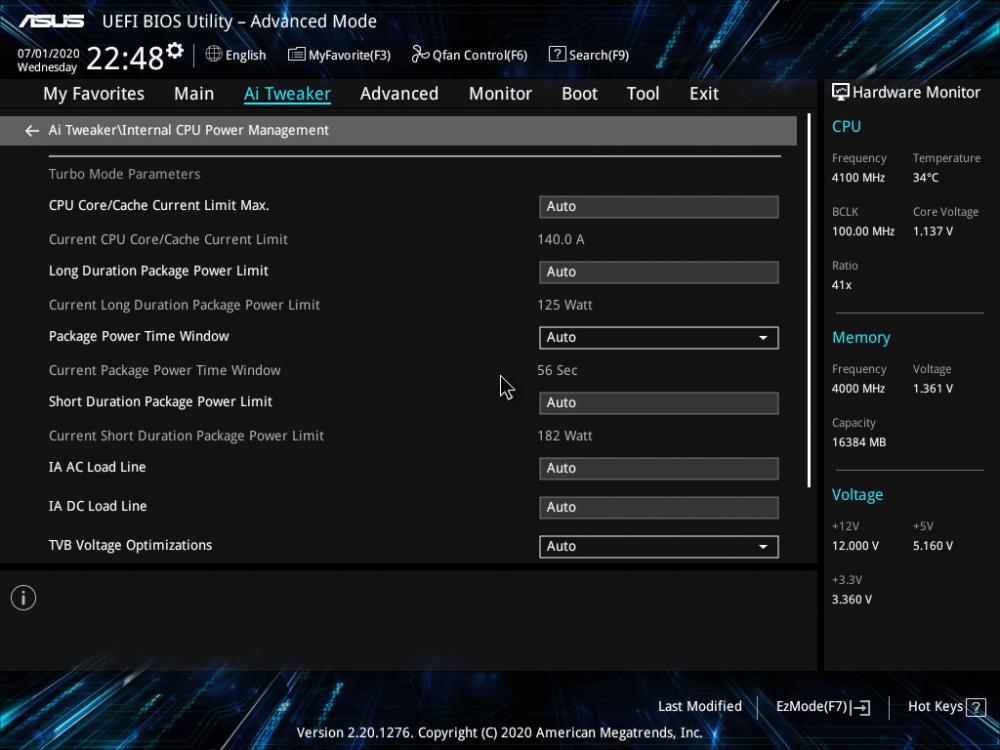Click the 140.0 A current limit value
1000x750 pixels.
click(561, 240)
